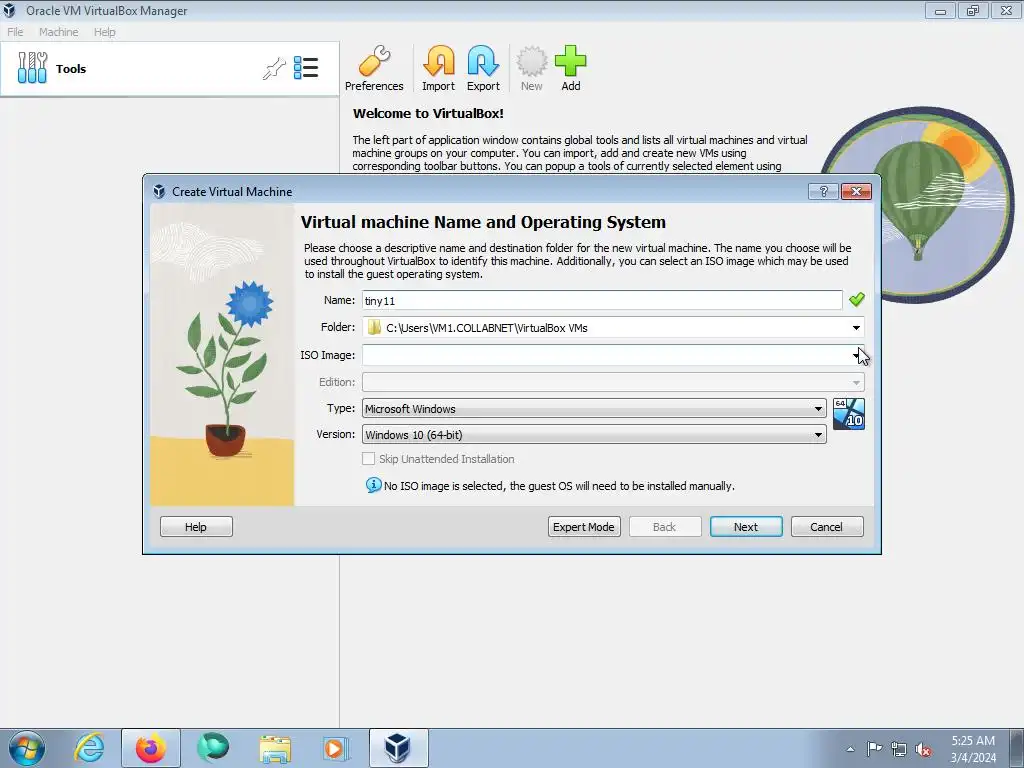Click the Windows 10 64-bit OS badge
Screen dimensions: 1024x768
click(849, 414)
